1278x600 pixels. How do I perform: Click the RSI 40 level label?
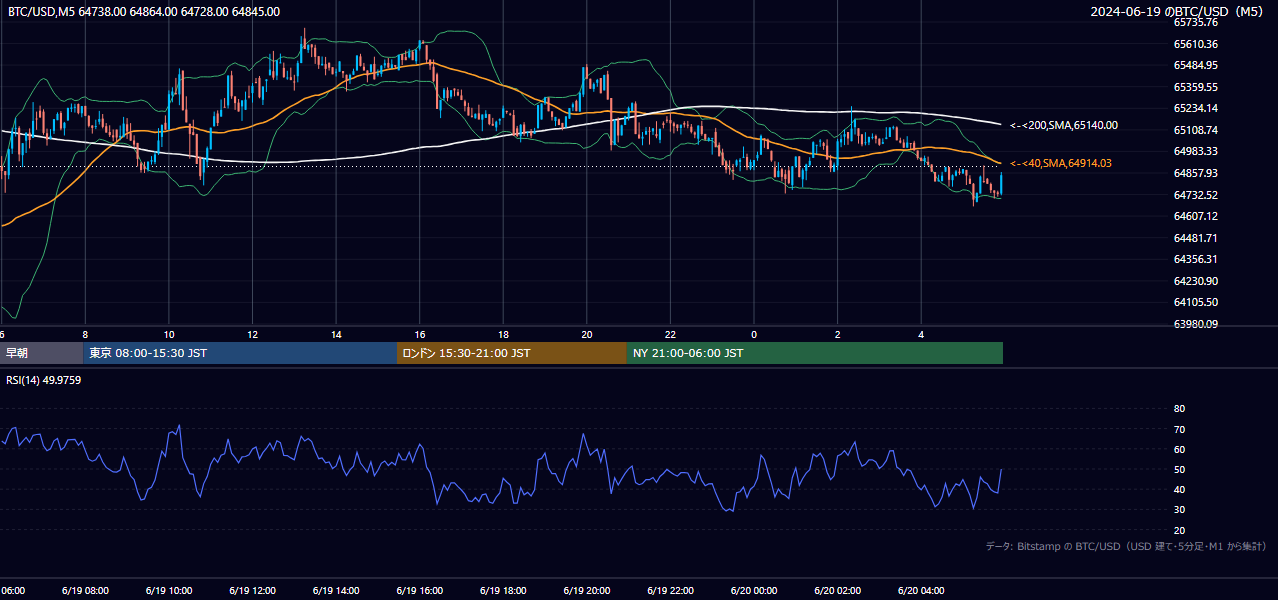[1179, 489]
